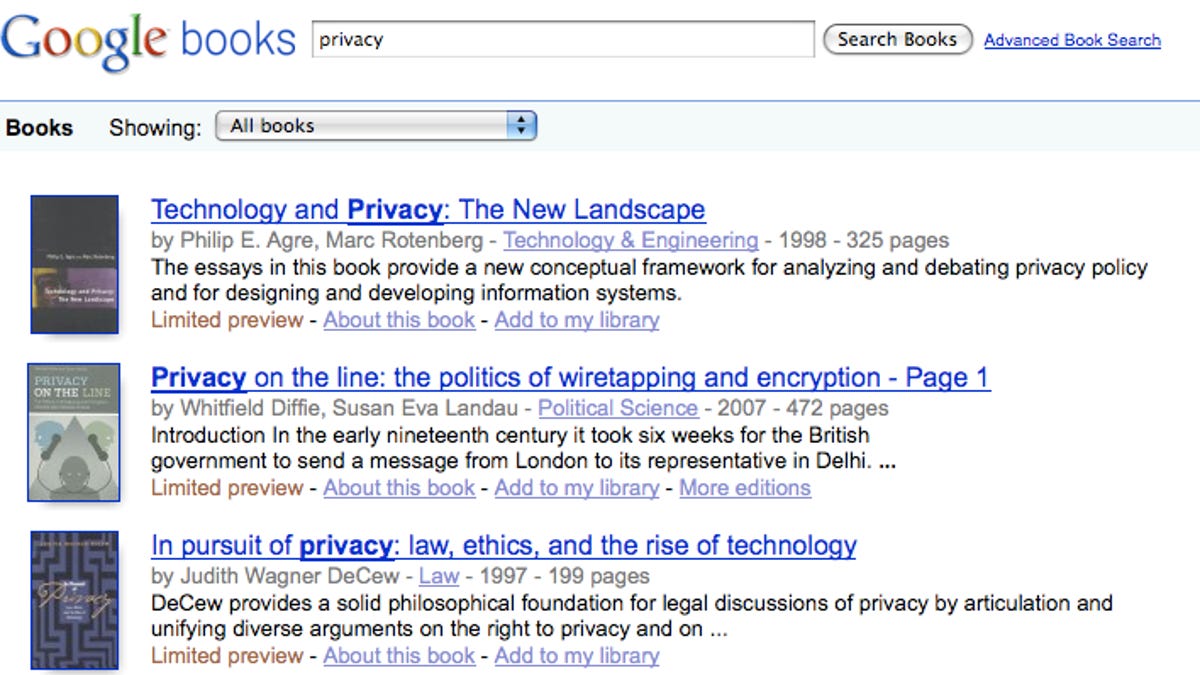Open In Pursuit of Privacy cover thumbnail

pos(75,600)
